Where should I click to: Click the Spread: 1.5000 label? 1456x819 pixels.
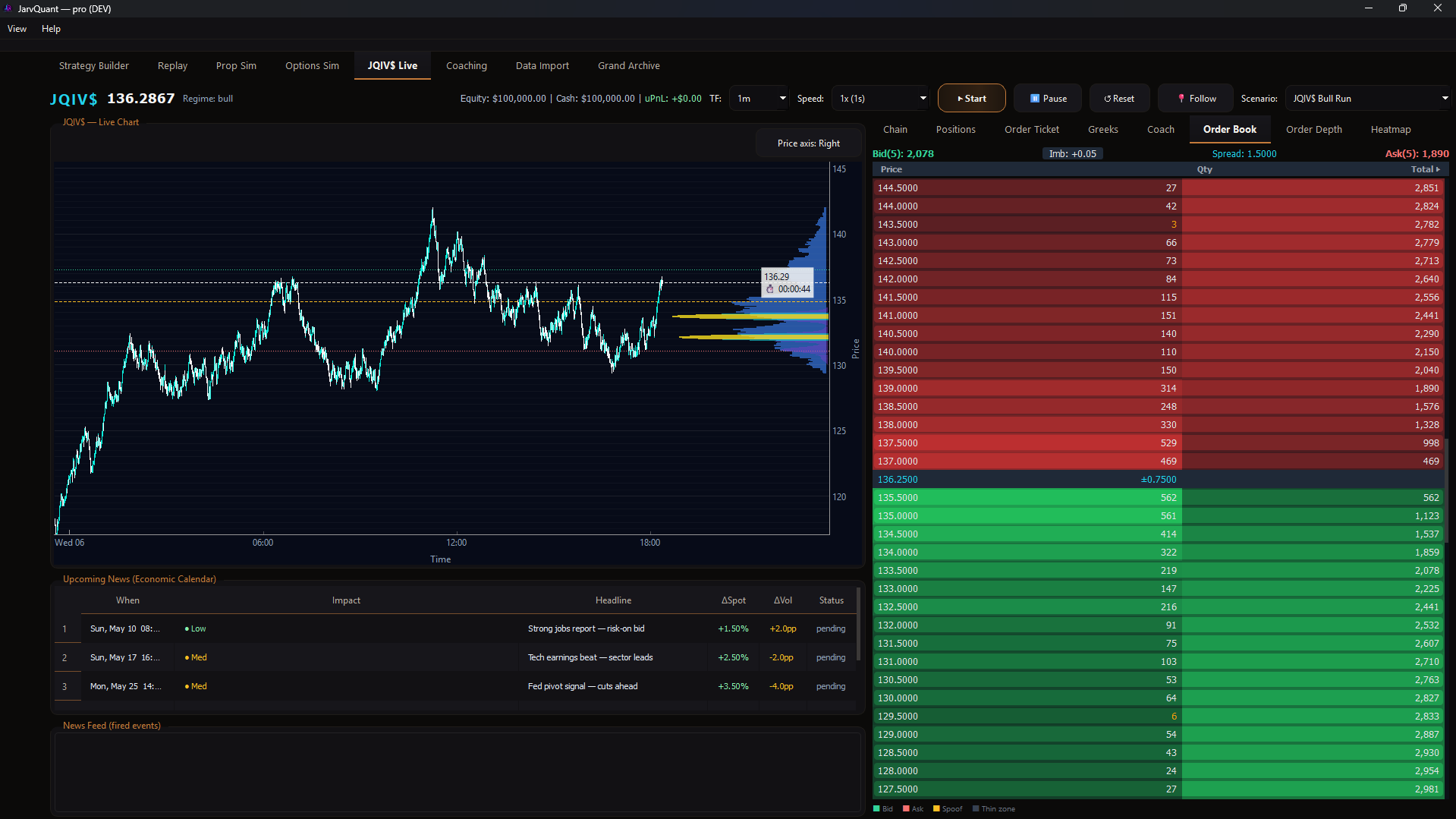(1244, 154)
